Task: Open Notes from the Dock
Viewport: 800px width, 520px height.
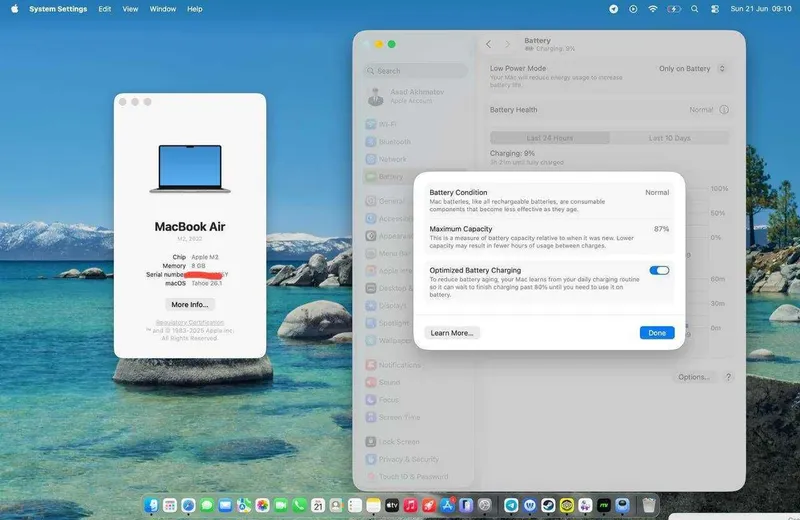Action: point(373,505)
